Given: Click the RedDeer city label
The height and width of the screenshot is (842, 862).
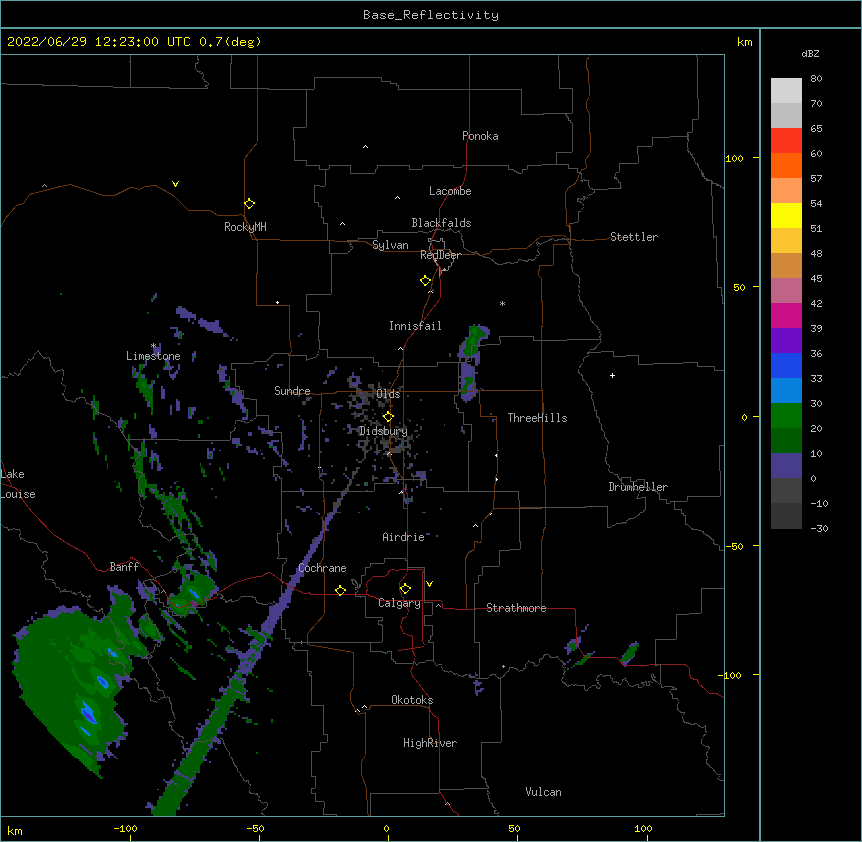Looking at the screenshot, I should point(440,255).
